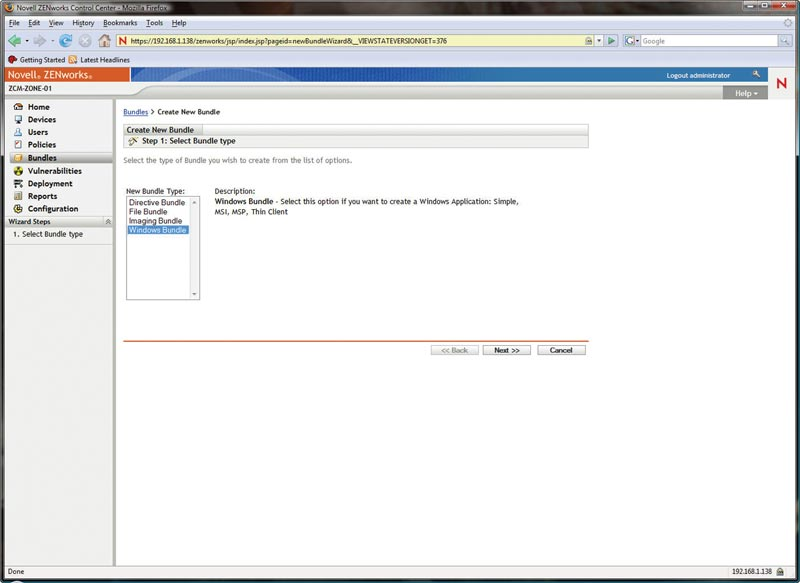Click the status bar lock icon

781,572
